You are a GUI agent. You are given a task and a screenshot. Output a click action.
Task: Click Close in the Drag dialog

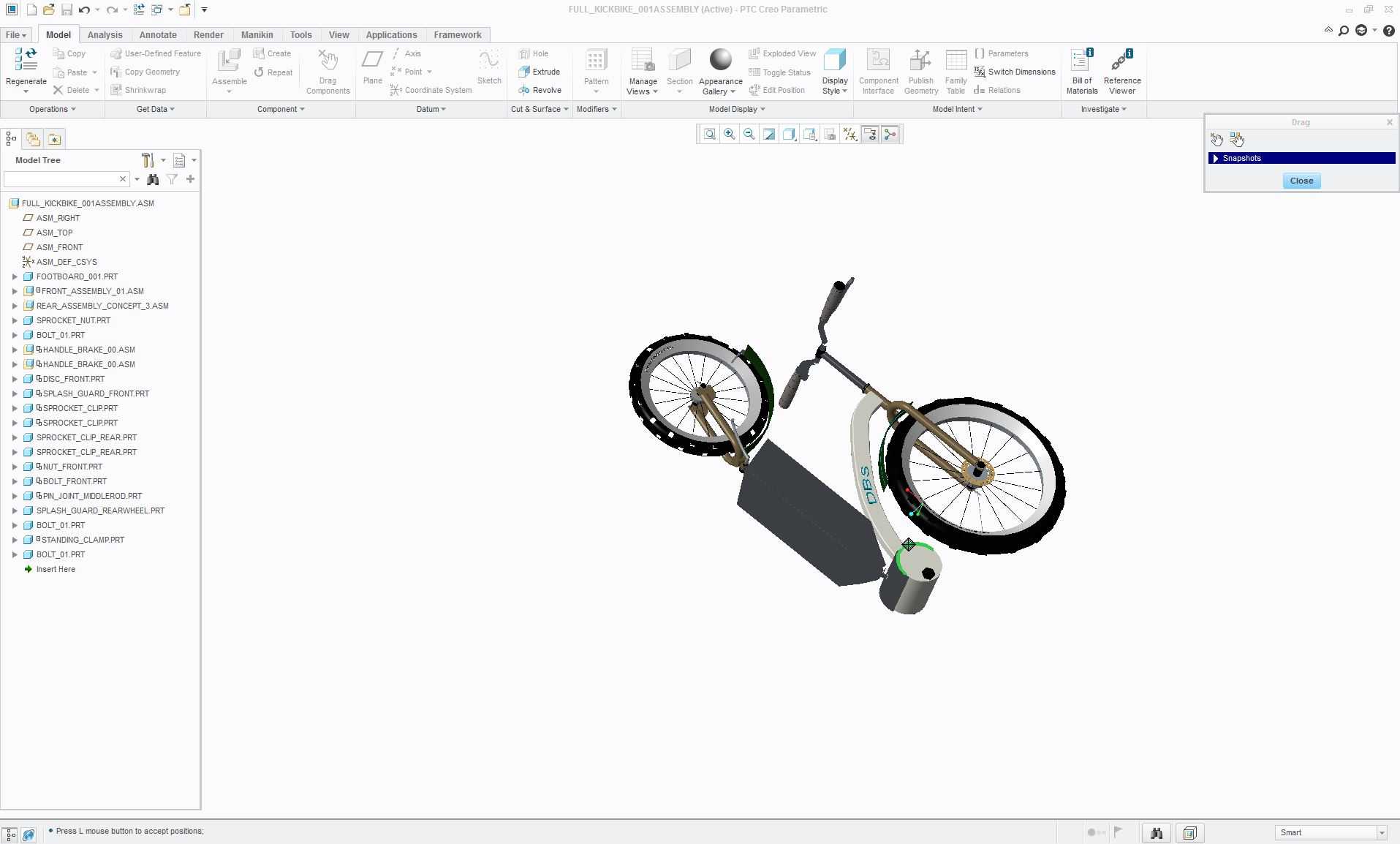pyautogui.click(x=1301, y=181)
